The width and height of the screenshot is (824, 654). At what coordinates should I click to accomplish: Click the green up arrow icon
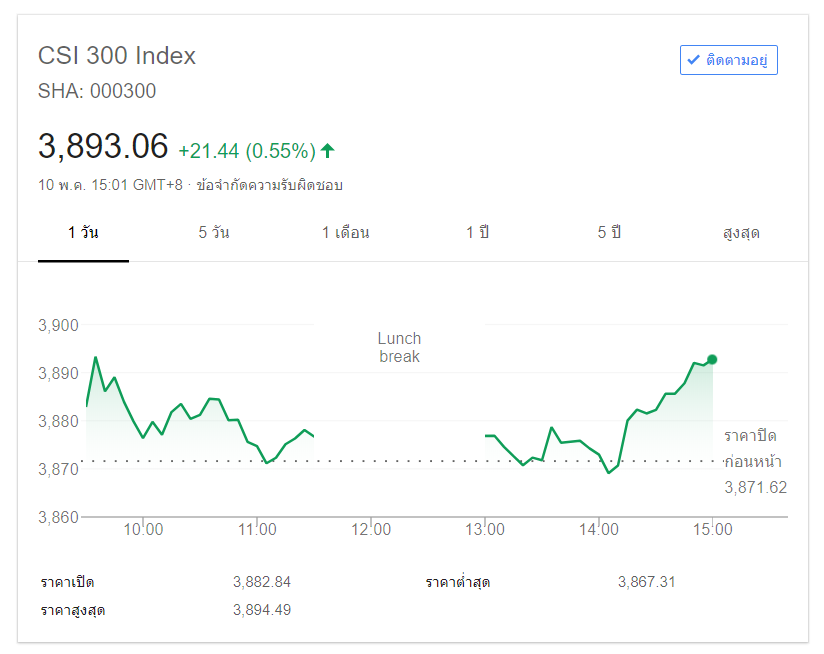327,151
